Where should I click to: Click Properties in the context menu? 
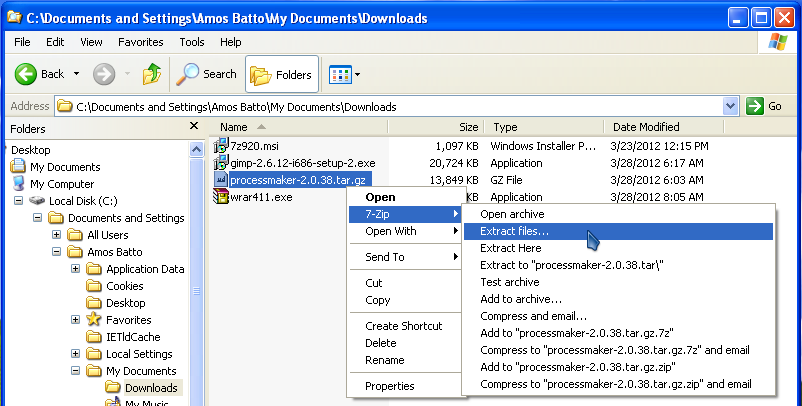[x=389, y=386]
